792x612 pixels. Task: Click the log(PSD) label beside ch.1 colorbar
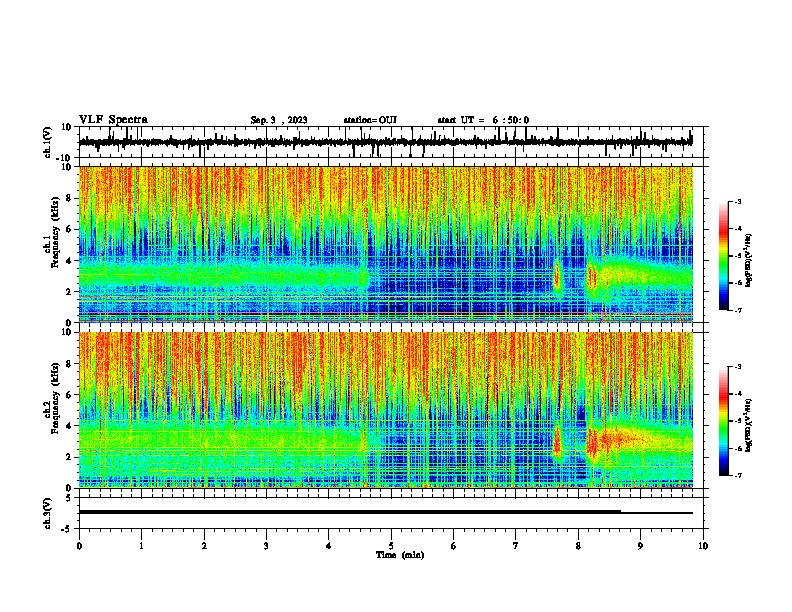coord(749,261)
